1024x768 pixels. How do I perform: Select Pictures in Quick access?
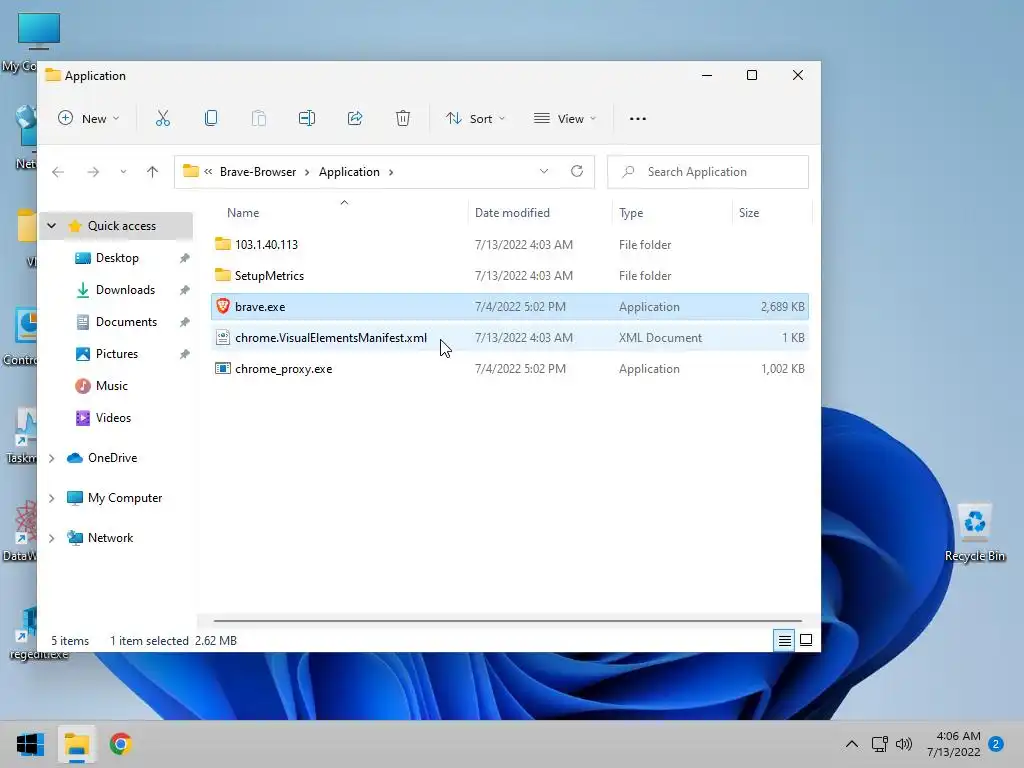[x=117, y=354]
